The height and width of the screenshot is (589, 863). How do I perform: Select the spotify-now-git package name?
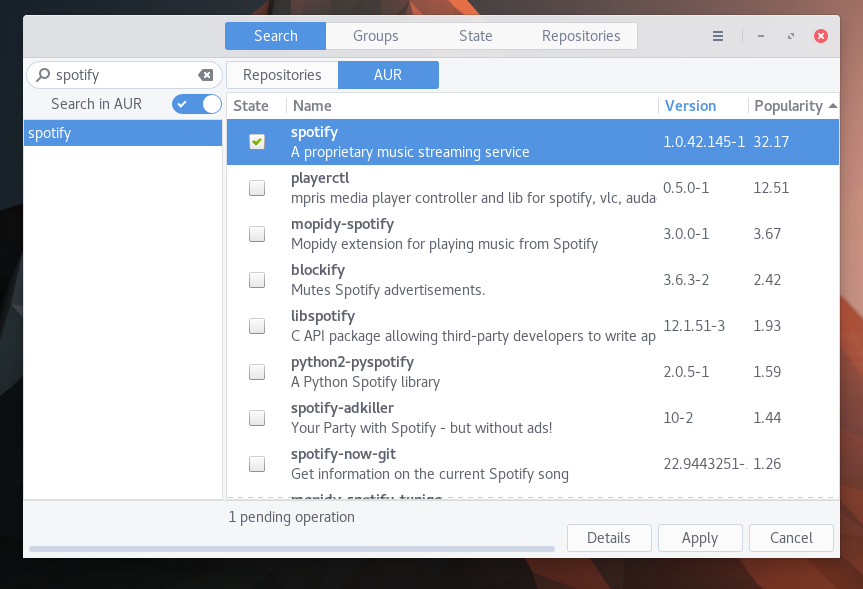pos(343,454)
